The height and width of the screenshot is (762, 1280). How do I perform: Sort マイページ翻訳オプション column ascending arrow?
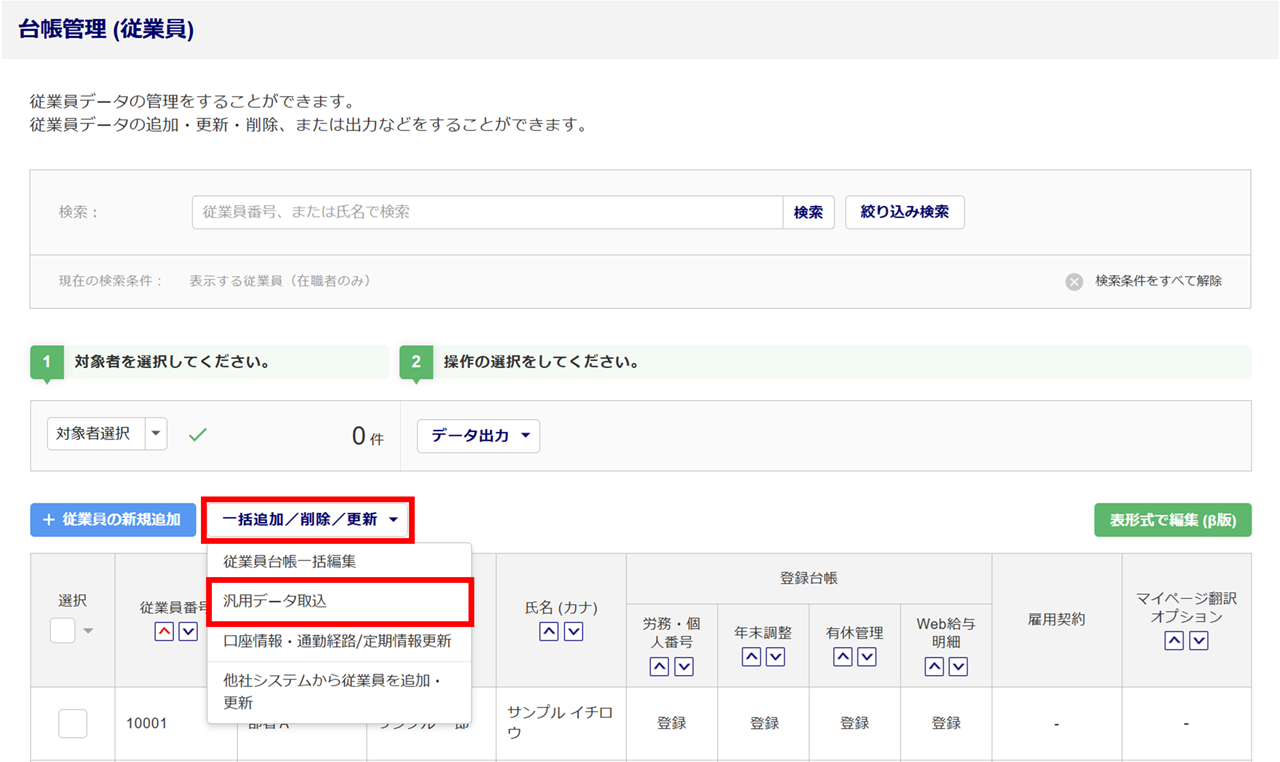click(x=1174, y=641)
